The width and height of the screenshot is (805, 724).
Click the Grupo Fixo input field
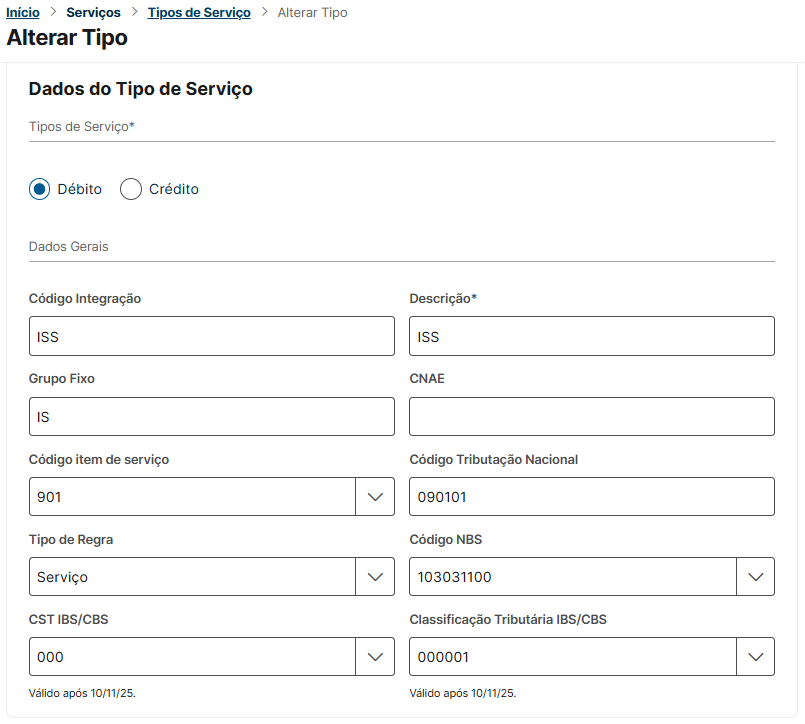click(x=211, y=417)
